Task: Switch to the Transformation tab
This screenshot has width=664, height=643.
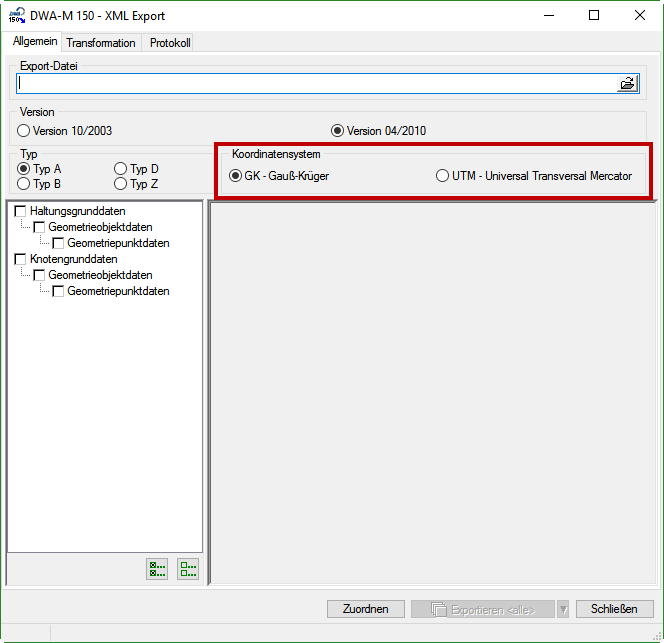Action: pyautogui.click(x=100, y=43)
